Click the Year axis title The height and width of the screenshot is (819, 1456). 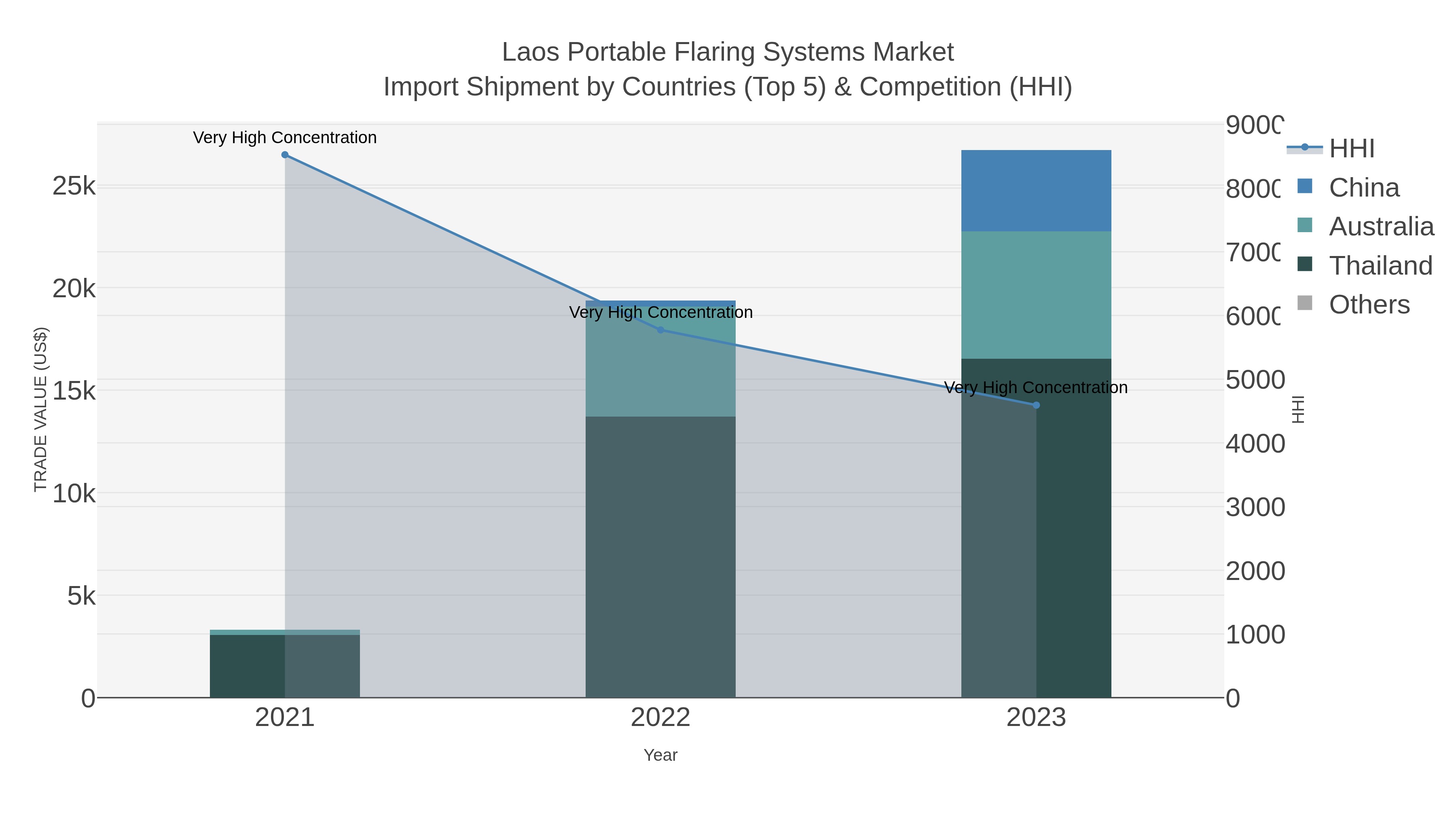click(x=661, y=755)
